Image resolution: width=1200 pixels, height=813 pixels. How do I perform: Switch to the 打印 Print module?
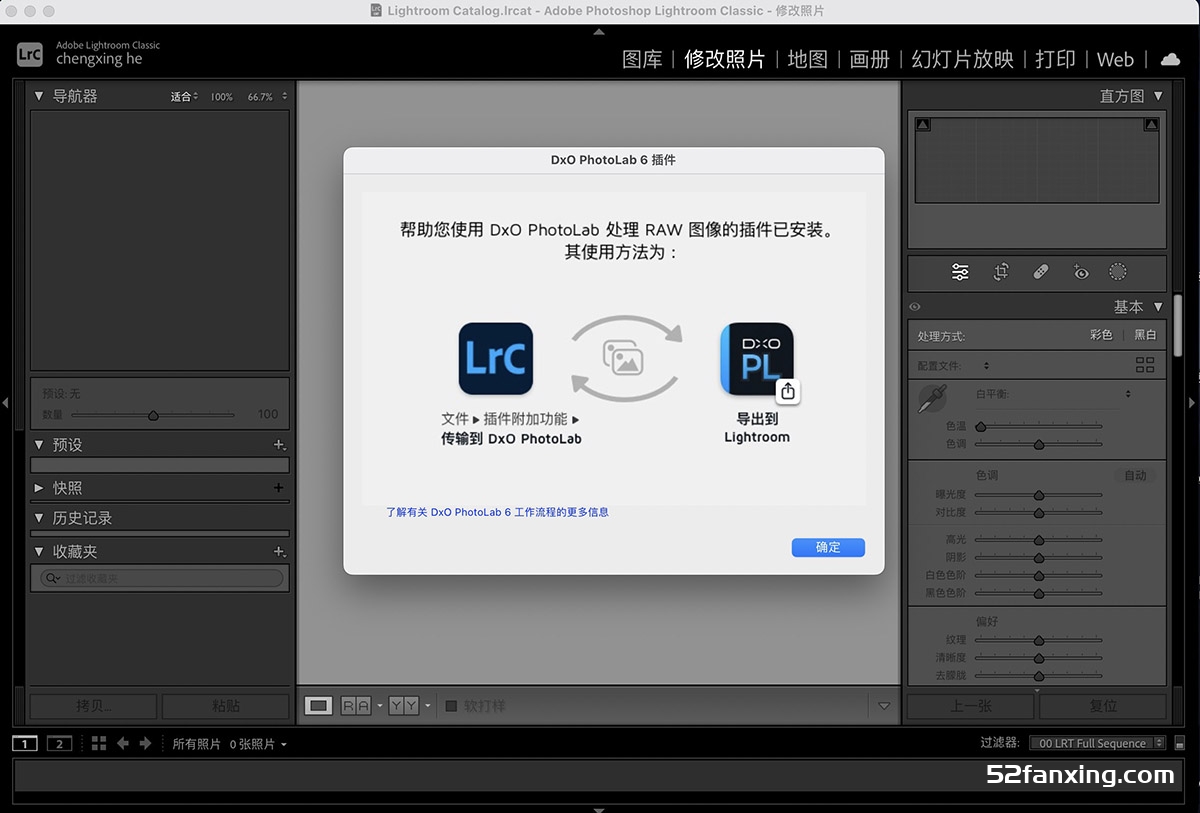pos(1055,59)
